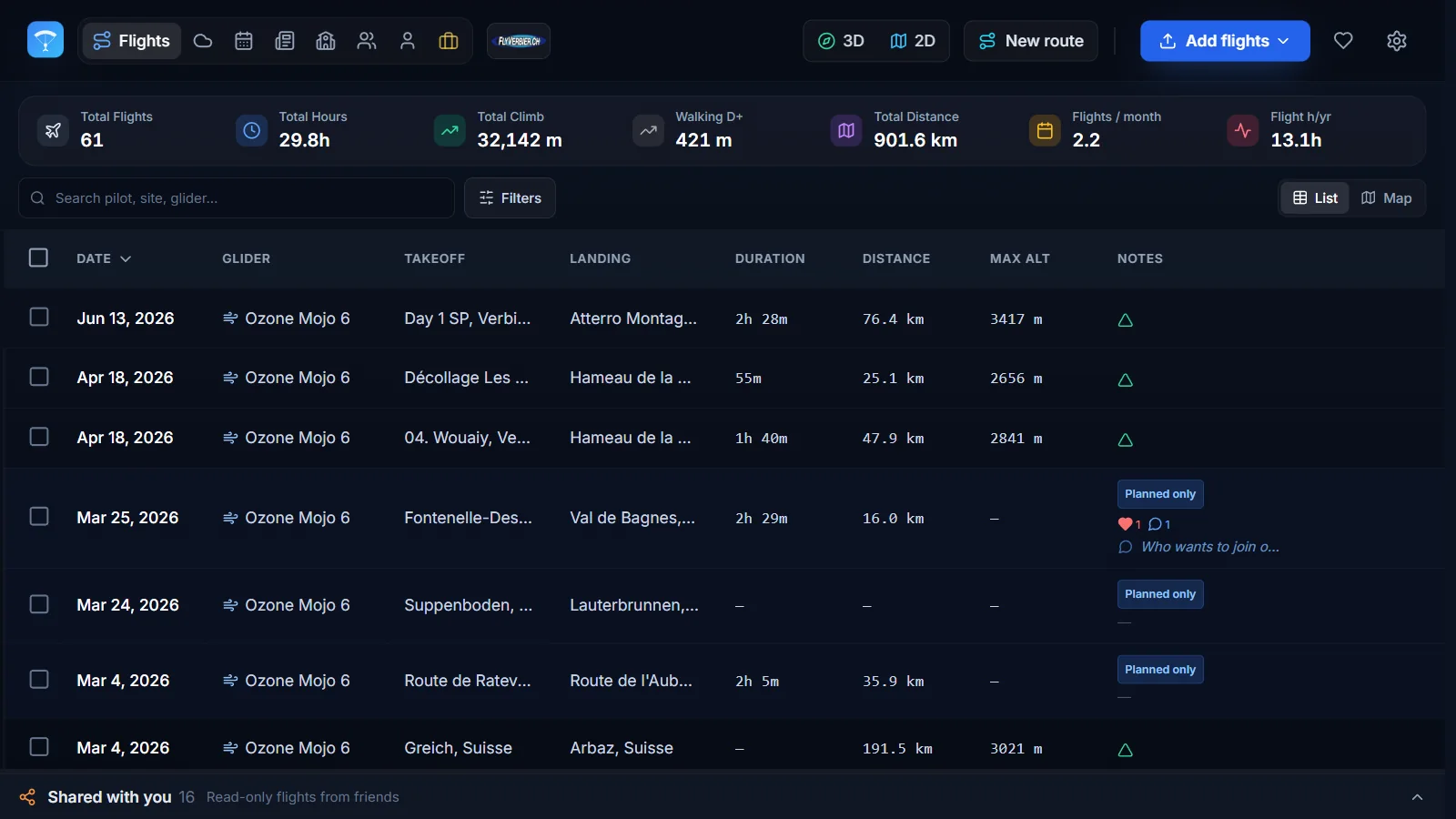The image size is (1456, 819).
Task: Click the paraglider app logo
Action: (45, 40)
